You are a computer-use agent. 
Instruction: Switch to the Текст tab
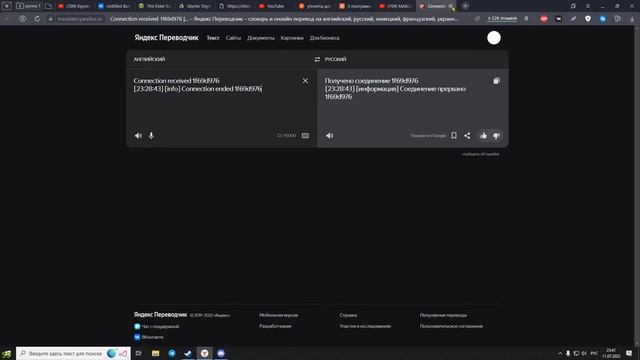213,38
